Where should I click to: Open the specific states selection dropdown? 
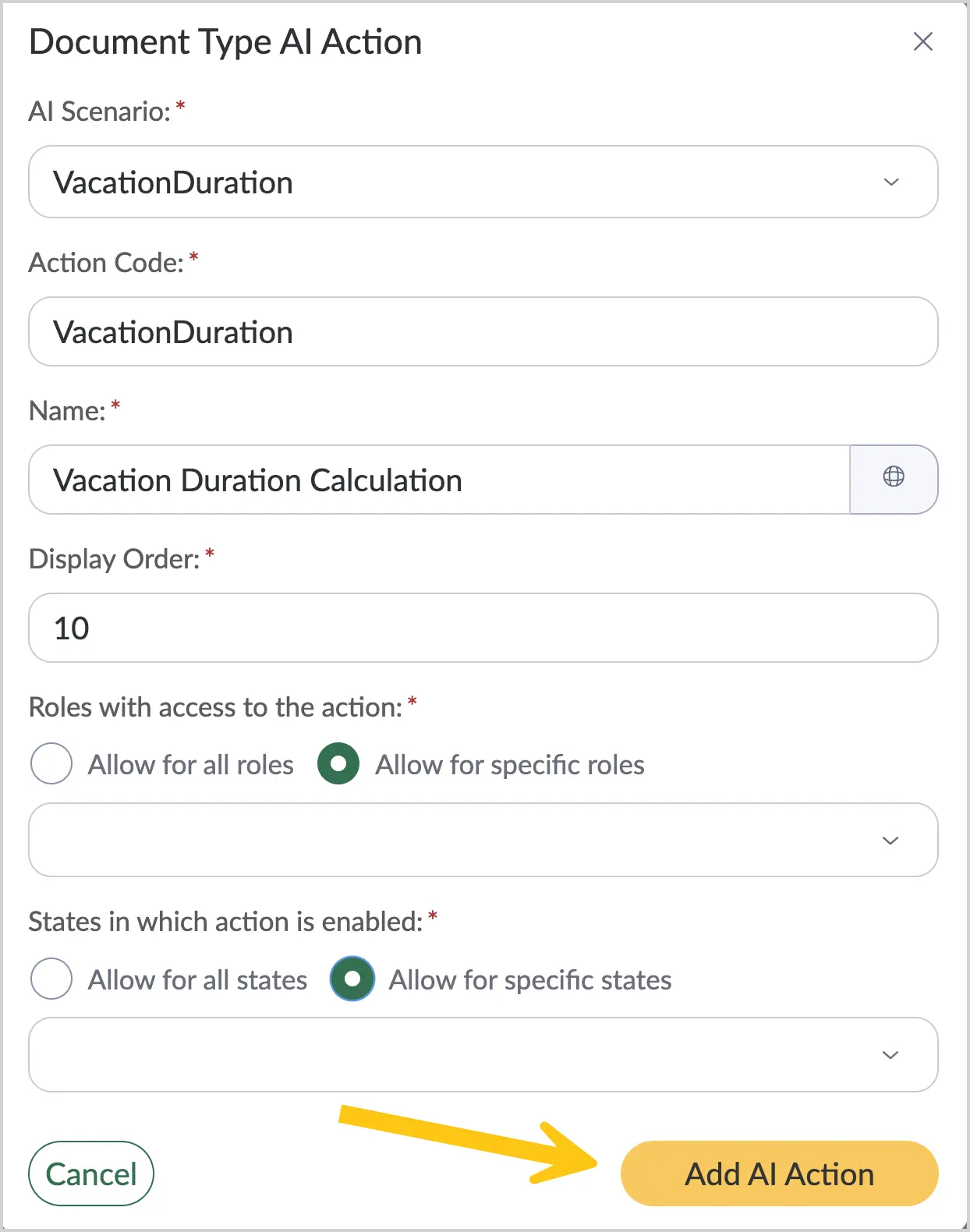(483, 1054)
